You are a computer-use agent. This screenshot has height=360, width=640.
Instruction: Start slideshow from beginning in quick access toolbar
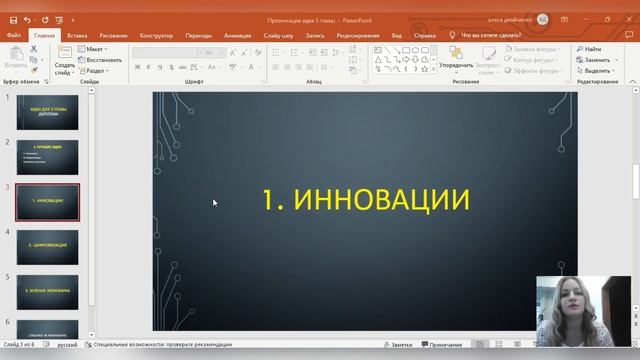click(x=59, y=20)
